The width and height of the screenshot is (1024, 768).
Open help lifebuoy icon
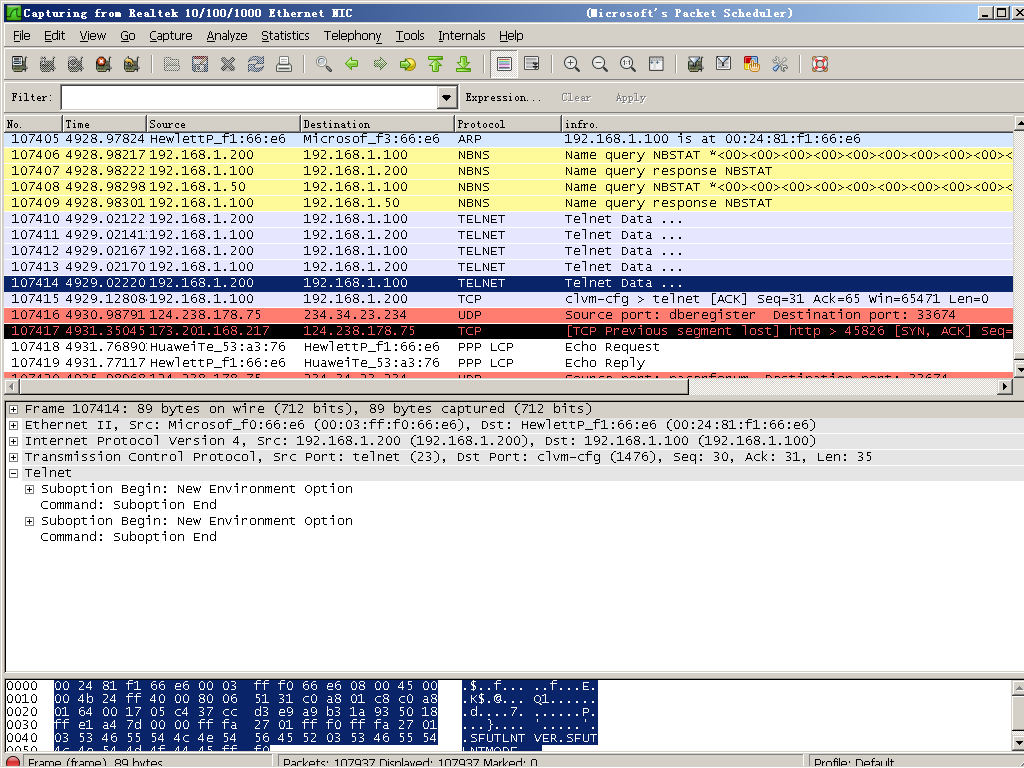coord(820,64)
